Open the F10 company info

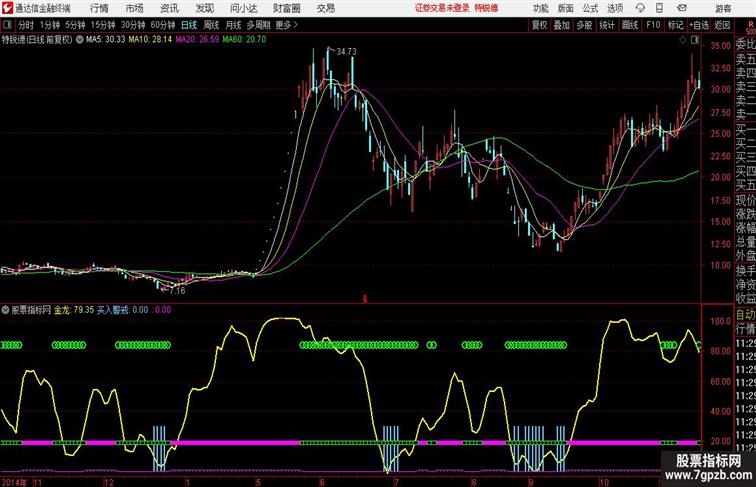coord(653,24)
